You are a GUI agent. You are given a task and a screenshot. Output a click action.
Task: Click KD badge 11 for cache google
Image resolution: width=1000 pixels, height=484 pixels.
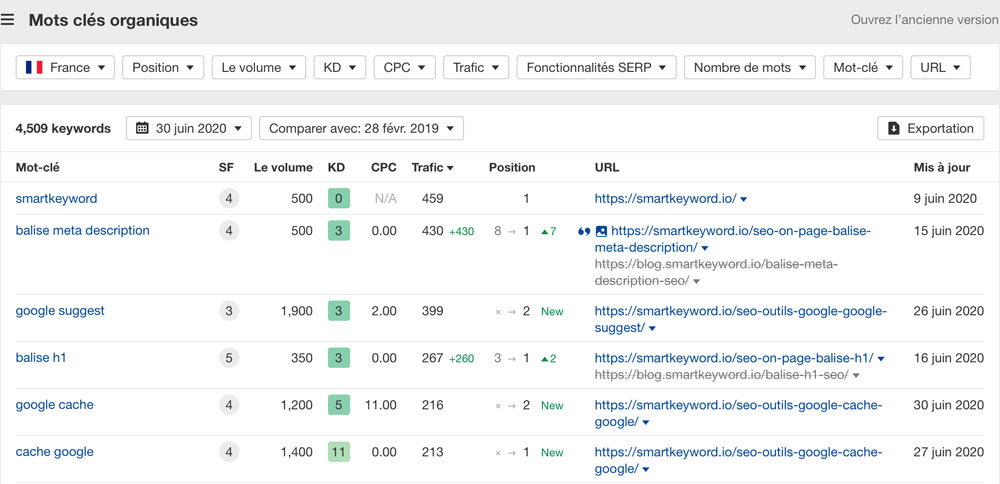(x=339, y=453)
